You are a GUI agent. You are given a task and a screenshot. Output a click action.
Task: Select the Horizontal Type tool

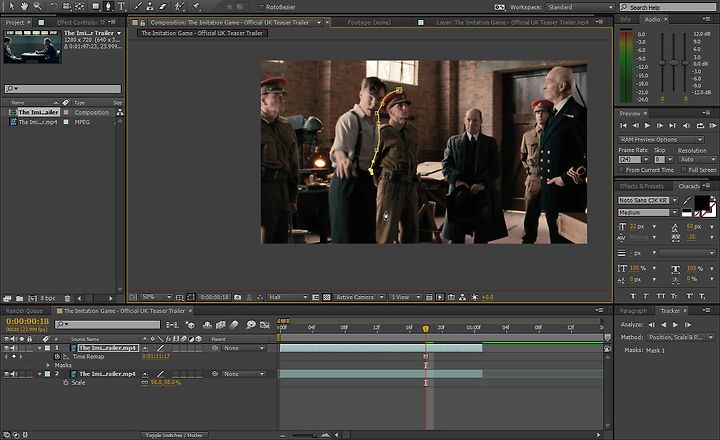pyautogui.click(x=122, y=6)
